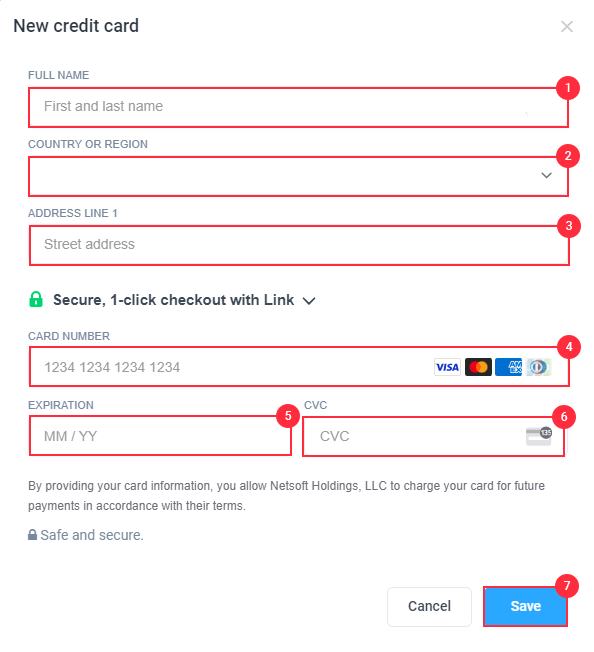Close the New credit card dialog
The height and width of the screenshot is (652, 594).
[567, 27]
